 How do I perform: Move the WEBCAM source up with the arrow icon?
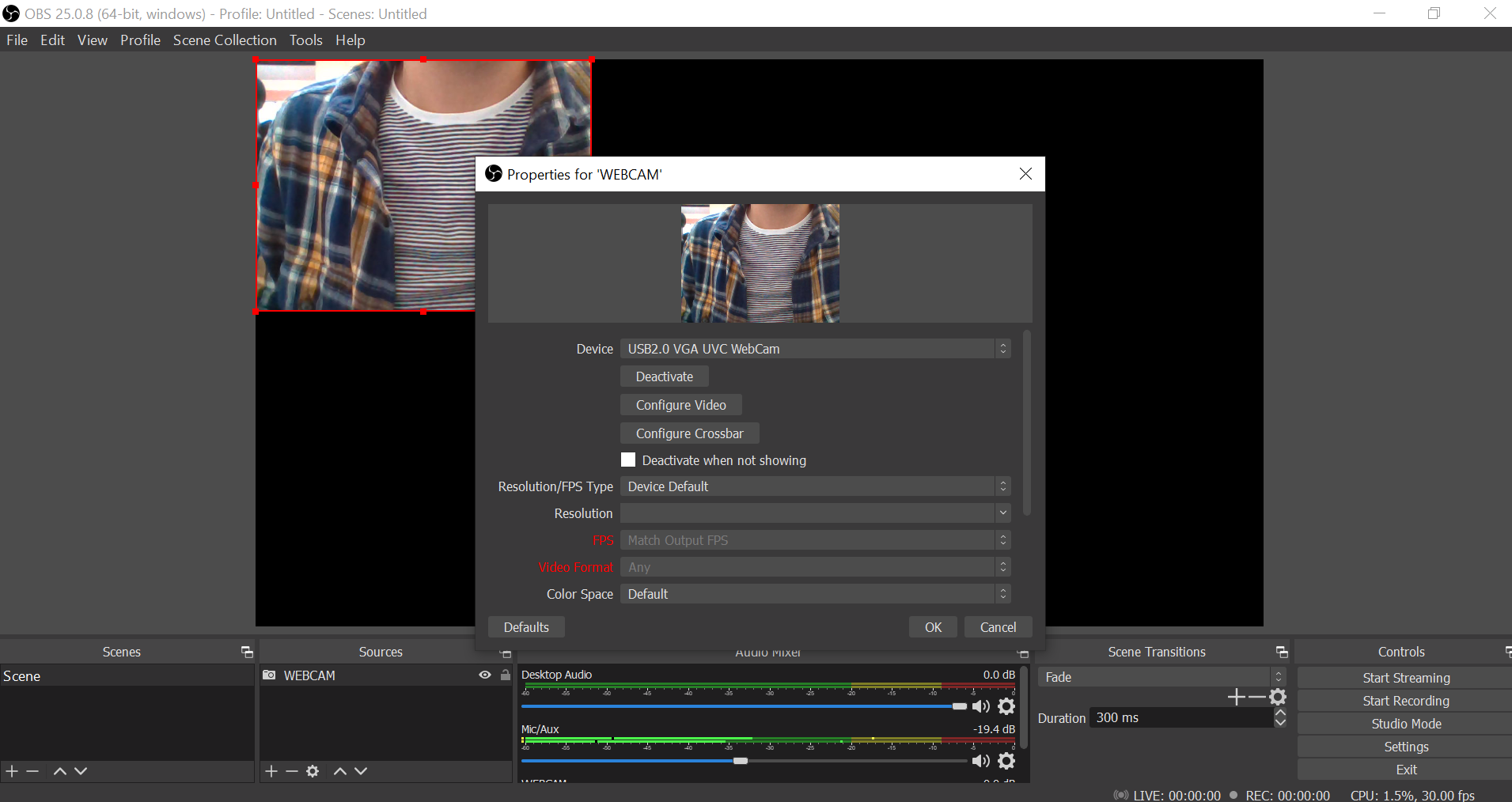[x=339, y=771]
